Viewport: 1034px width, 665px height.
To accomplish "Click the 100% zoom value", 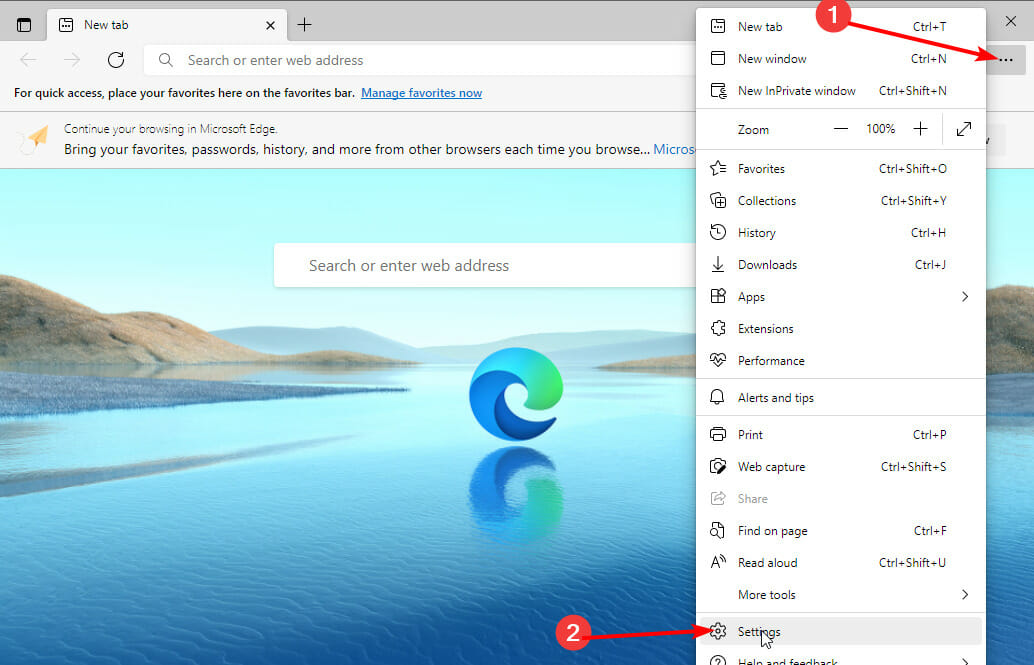I will [x=880, y=129].
